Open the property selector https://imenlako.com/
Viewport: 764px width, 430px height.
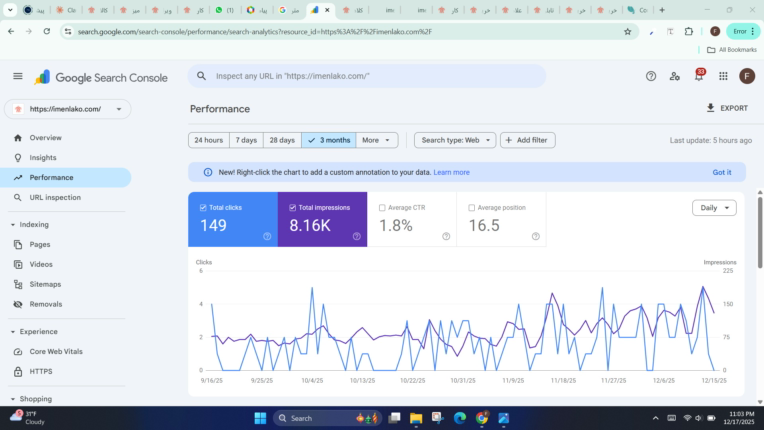coord(68,109)
